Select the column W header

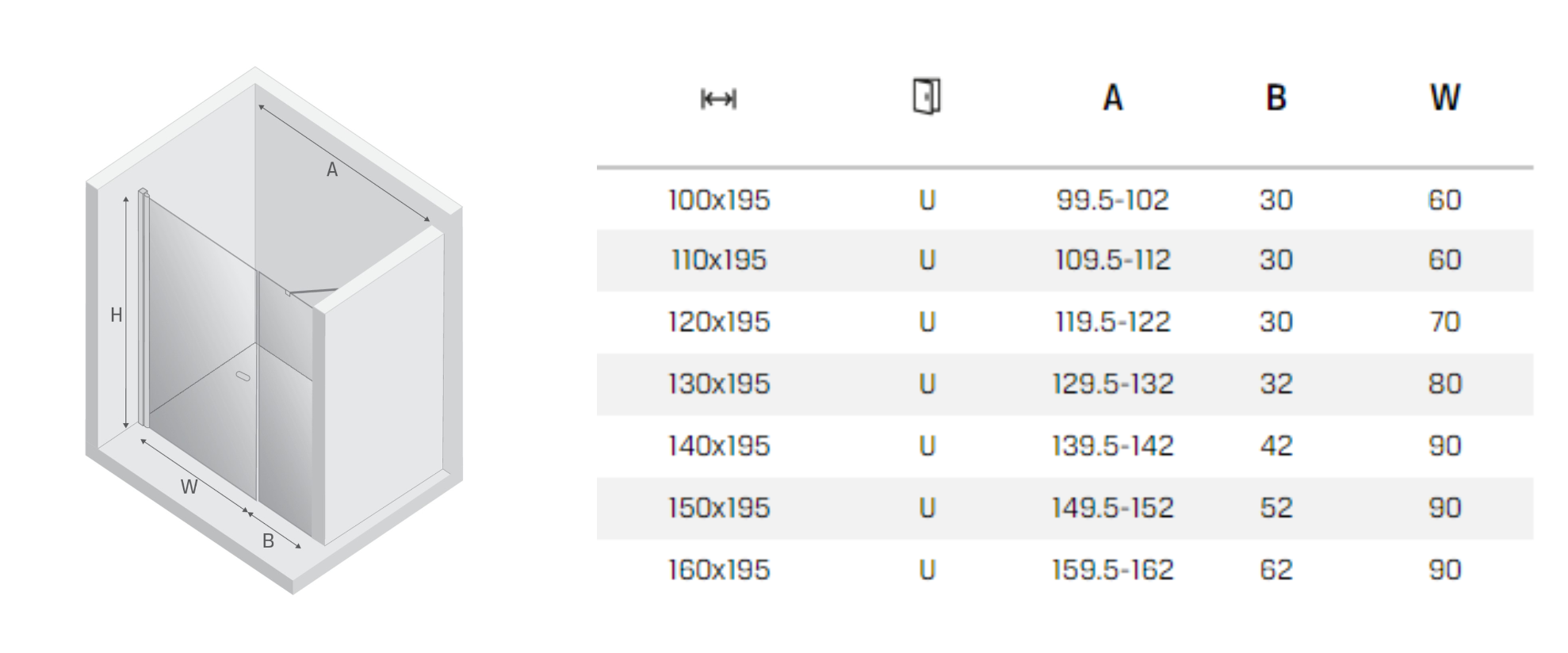[x=1445, y=97]
